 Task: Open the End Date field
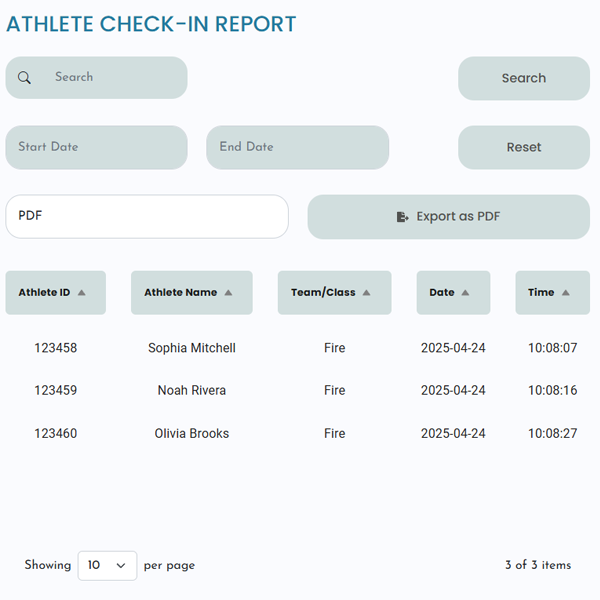coord(297,147)
